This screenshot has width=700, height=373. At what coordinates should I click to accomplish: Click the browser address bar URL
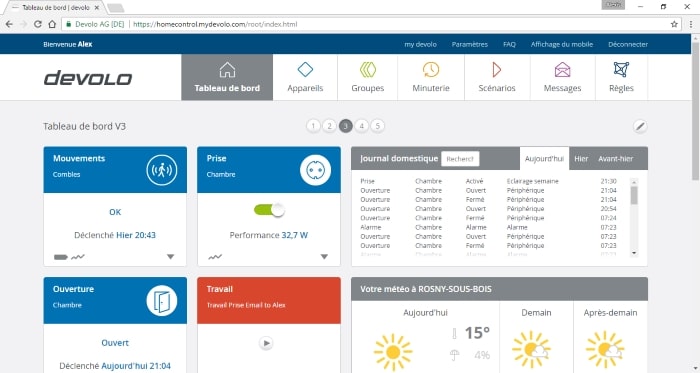pos(215,24)
